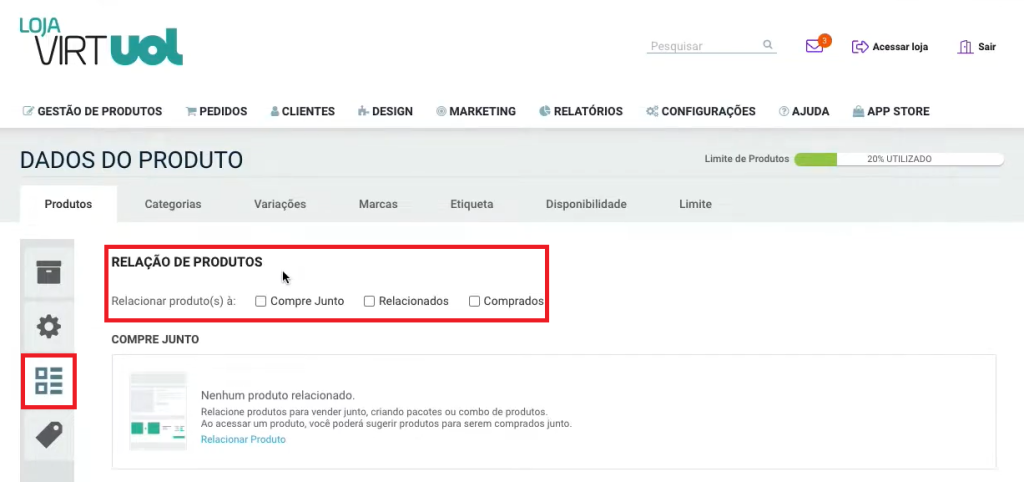
Task: Open the product box sidebar icon
Action: click(48, 272)
